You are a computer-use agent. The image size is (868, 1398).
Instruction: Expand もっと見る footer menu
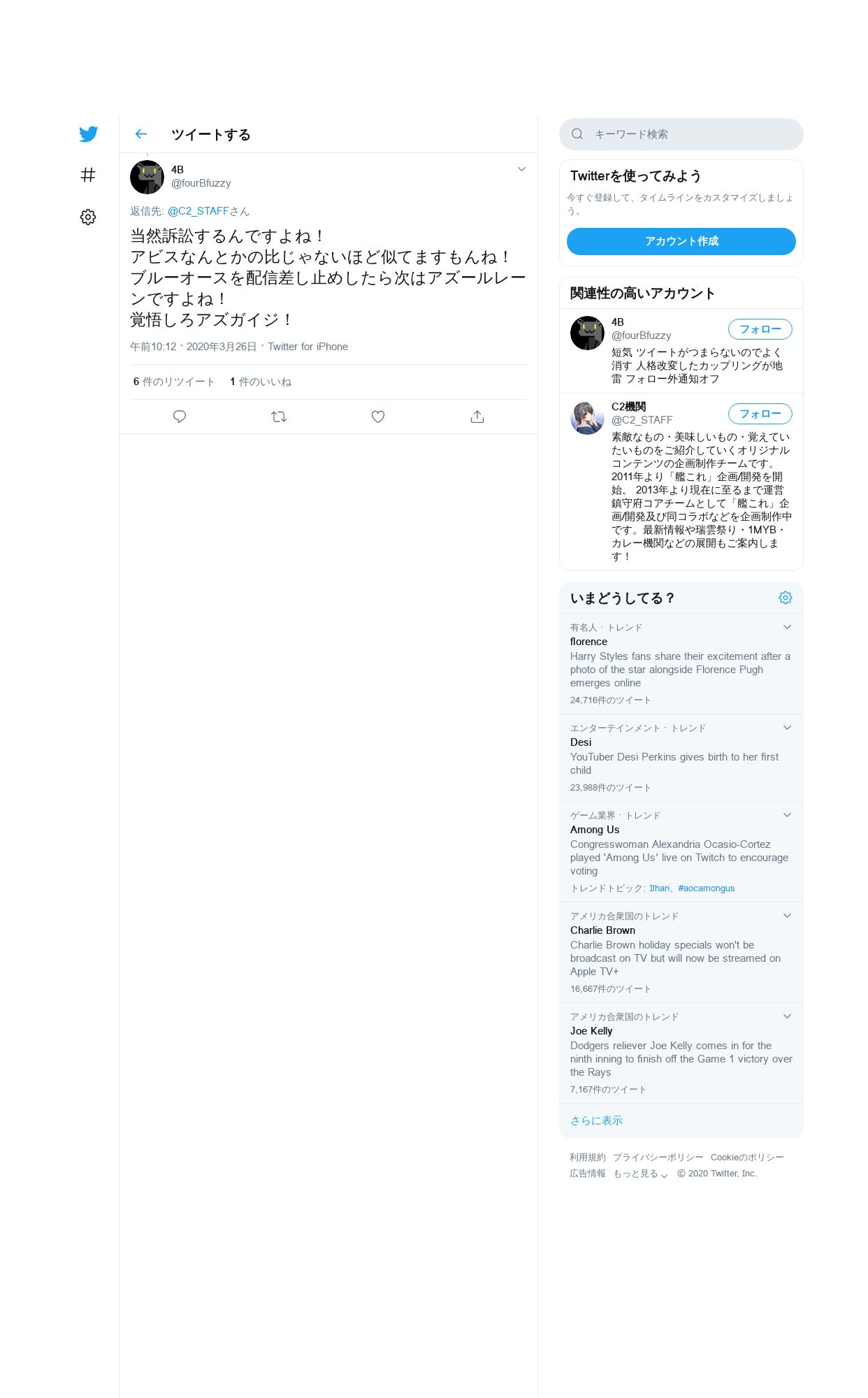(x=641, y=1174)
